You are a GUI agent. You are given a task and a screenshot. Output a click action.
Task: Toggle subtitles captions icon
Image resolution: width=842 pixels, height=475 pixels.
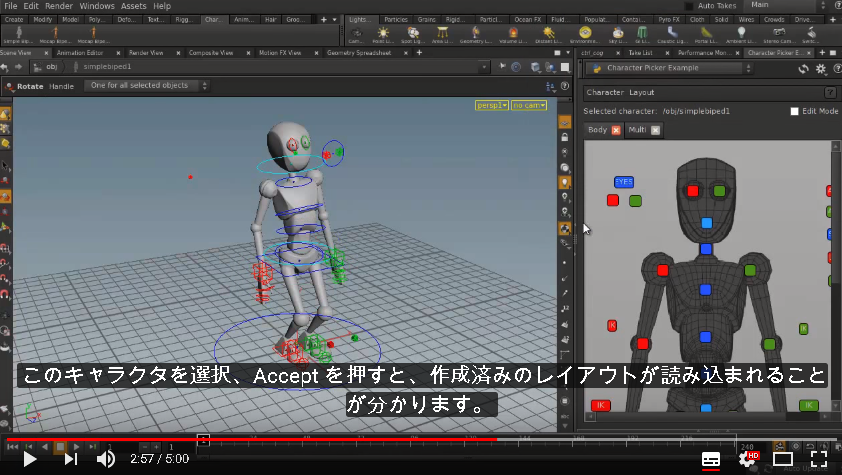tap(710, 459)
